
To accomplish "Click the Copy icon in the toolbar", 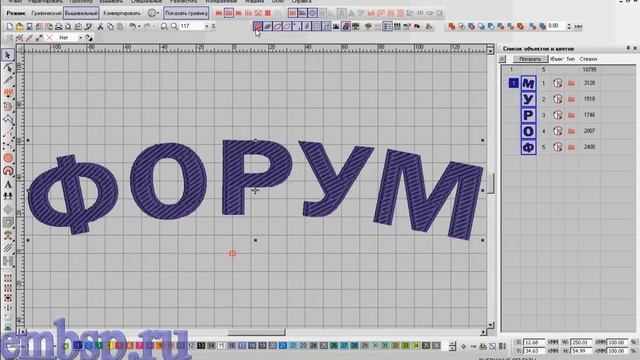I will [x=110, y=27].
